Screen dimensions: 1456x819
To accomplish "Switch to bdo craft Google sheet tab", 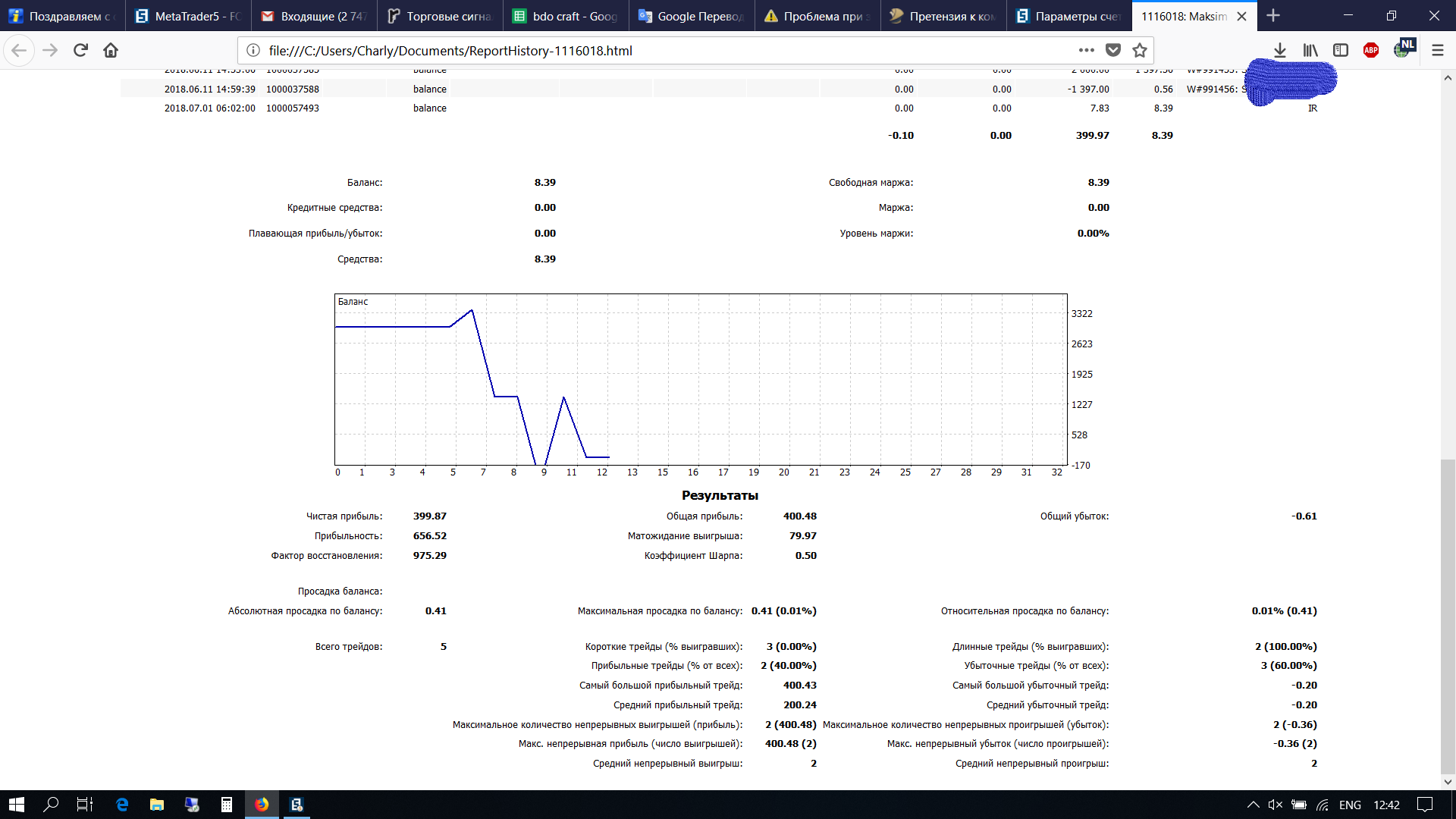I will tap(566, 16).
